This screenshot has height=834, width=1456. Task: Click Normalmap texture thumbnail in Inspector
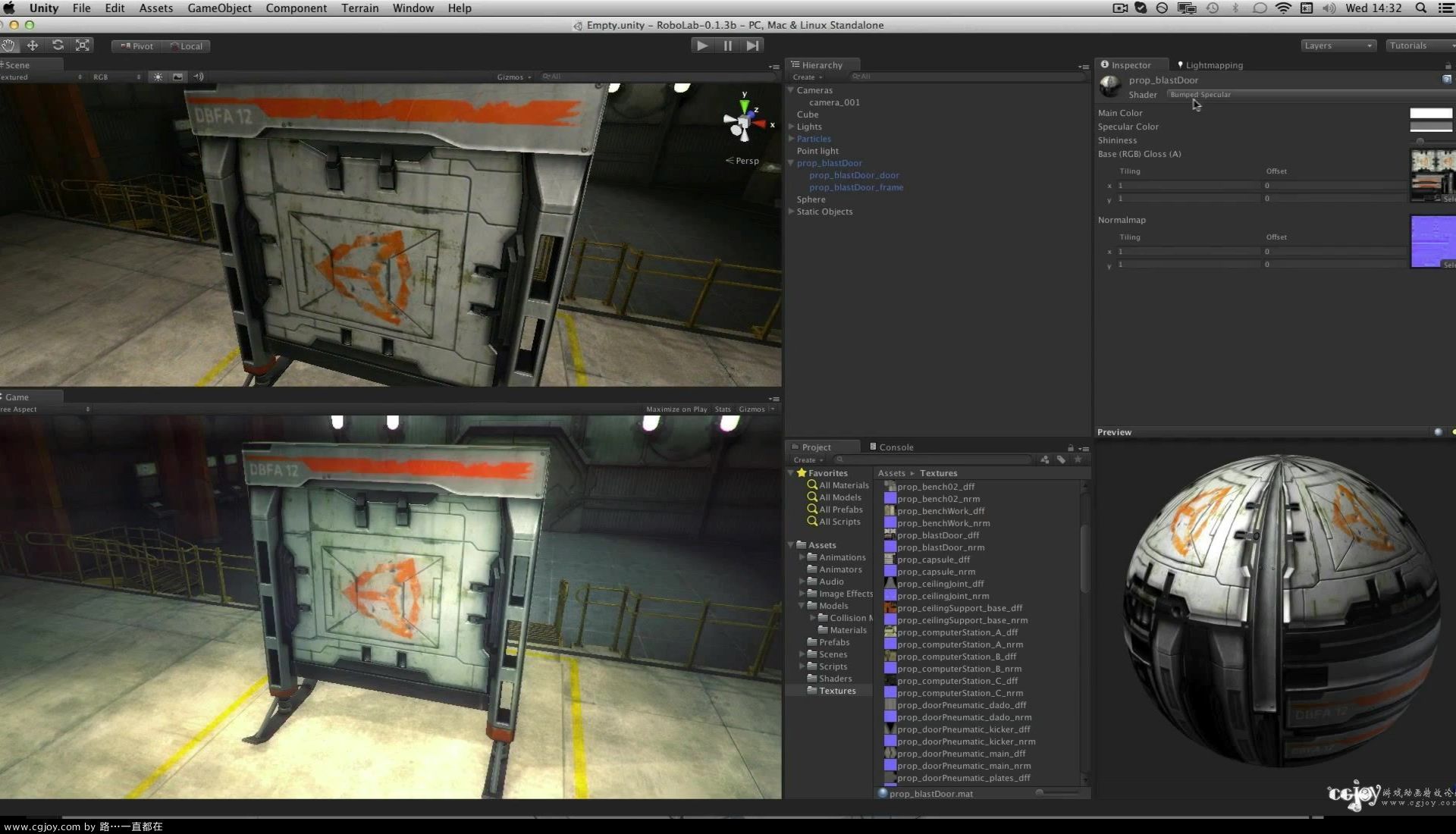pos(1432,242)
